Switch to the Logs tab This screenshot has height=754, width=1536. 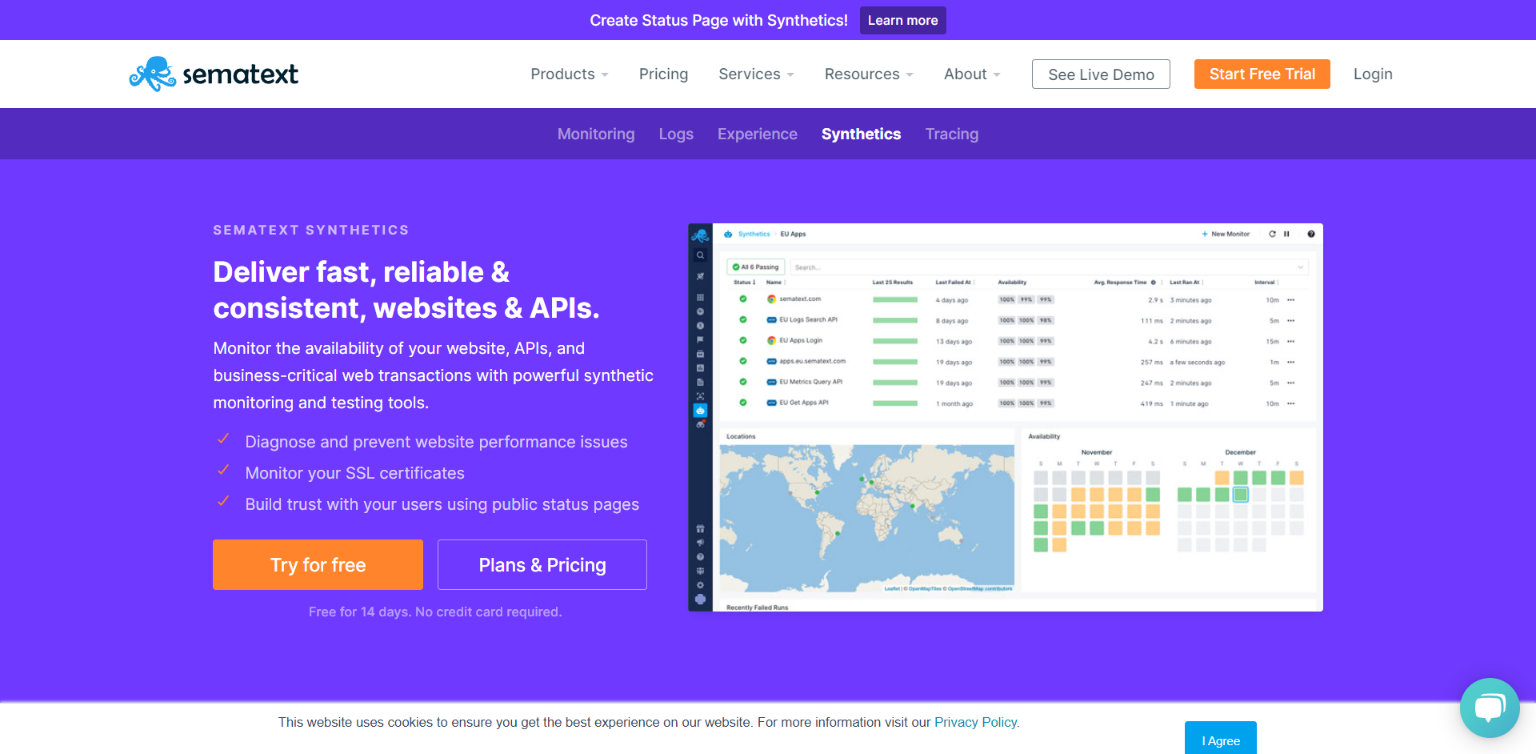[676, 134]
